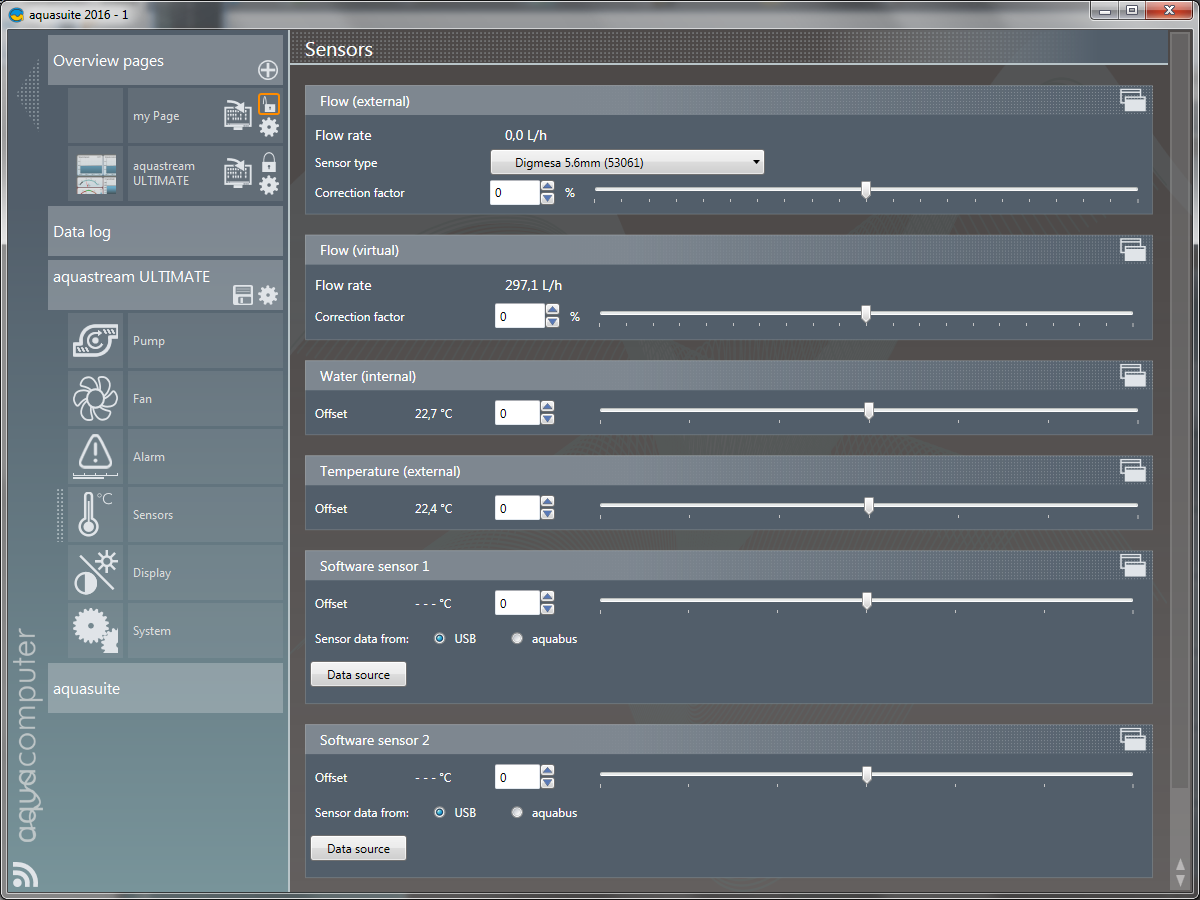Image resolution: width=1200 pixels, height=900 pixels.
Task: Open the Sensor type dropdown
Action: [x=627, y=162]
